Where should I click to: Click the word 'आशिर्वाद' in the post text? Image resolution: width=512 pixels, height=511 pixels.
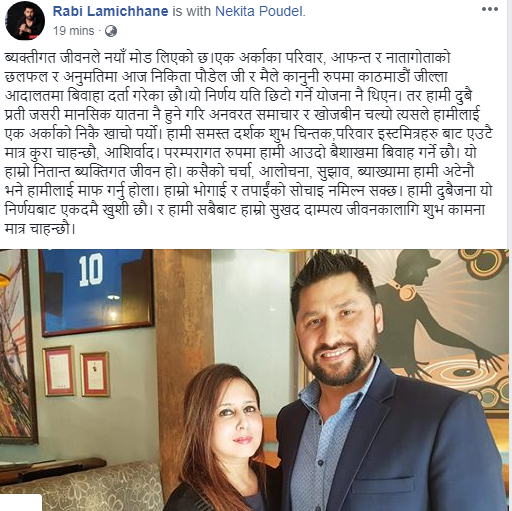130,153
